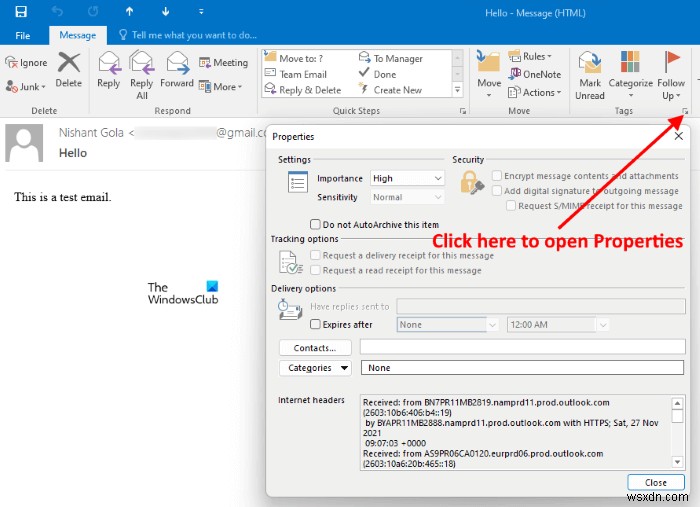700x507 pixels.
Task: Toggle Add digital signature to outgoing message
Action: [496, 191]
